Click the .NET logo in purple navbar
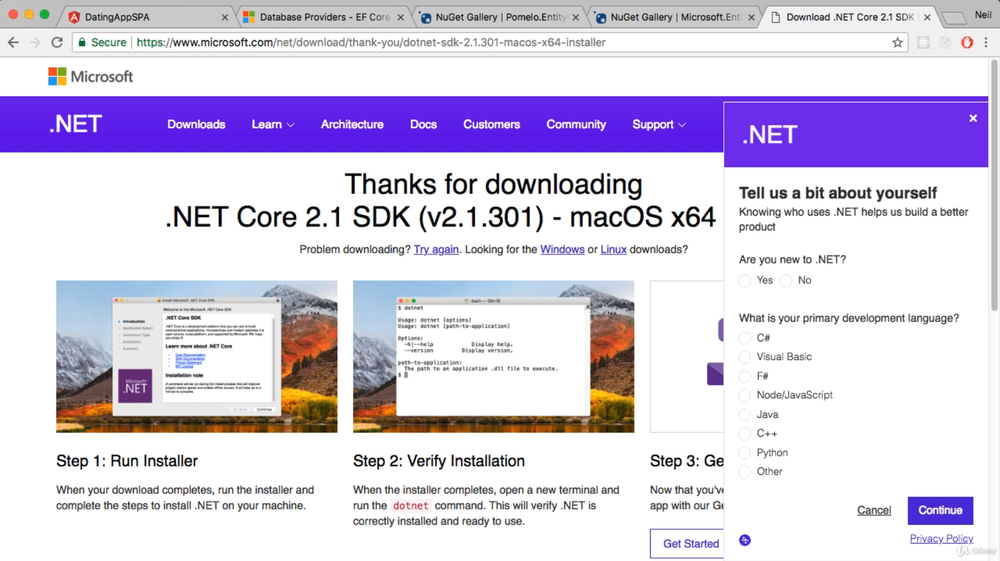The image size is (1000, 561). point(75,124)
